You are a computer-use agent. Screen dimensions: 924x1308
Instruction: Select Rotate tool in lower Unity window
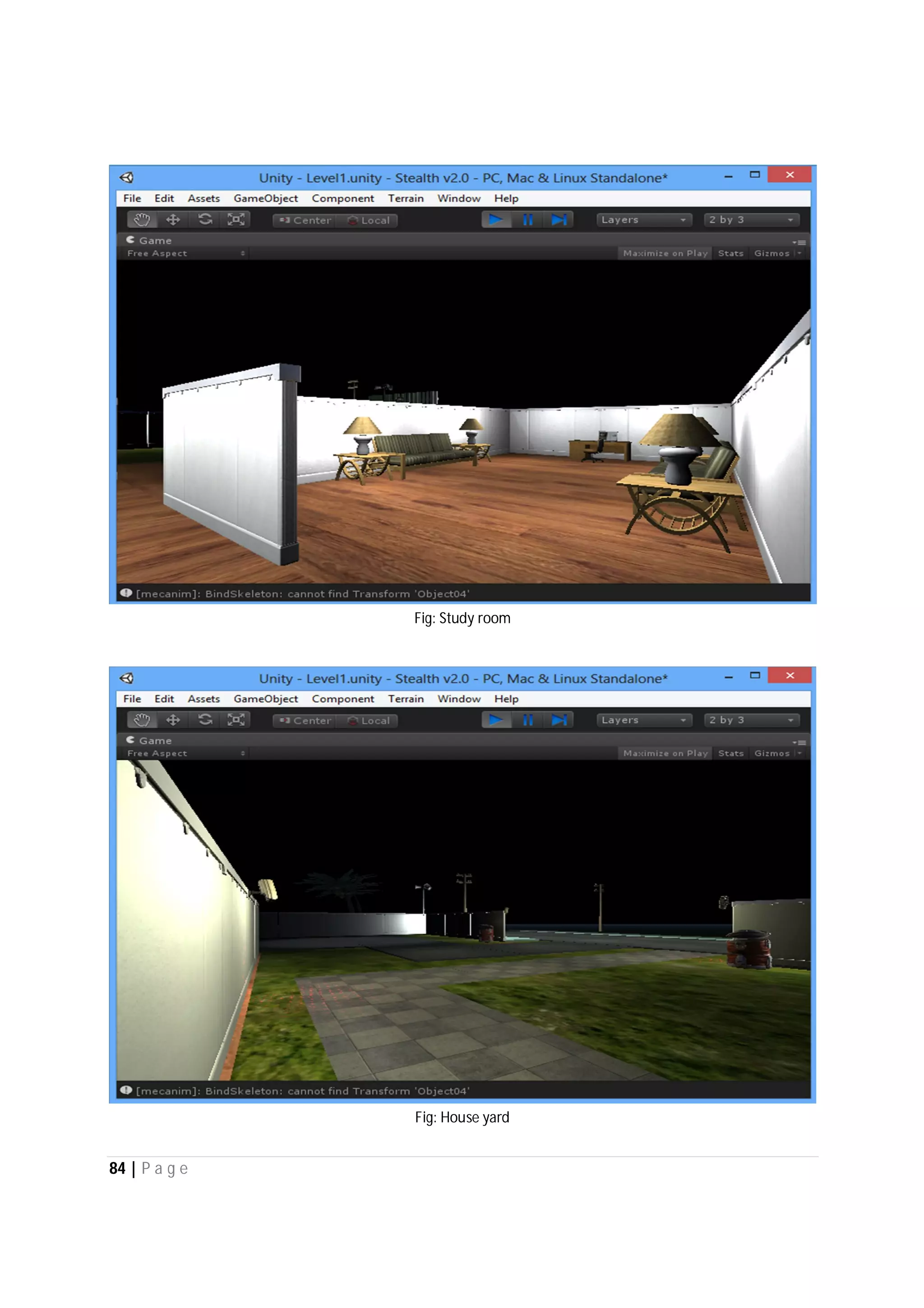coord(205,720)
